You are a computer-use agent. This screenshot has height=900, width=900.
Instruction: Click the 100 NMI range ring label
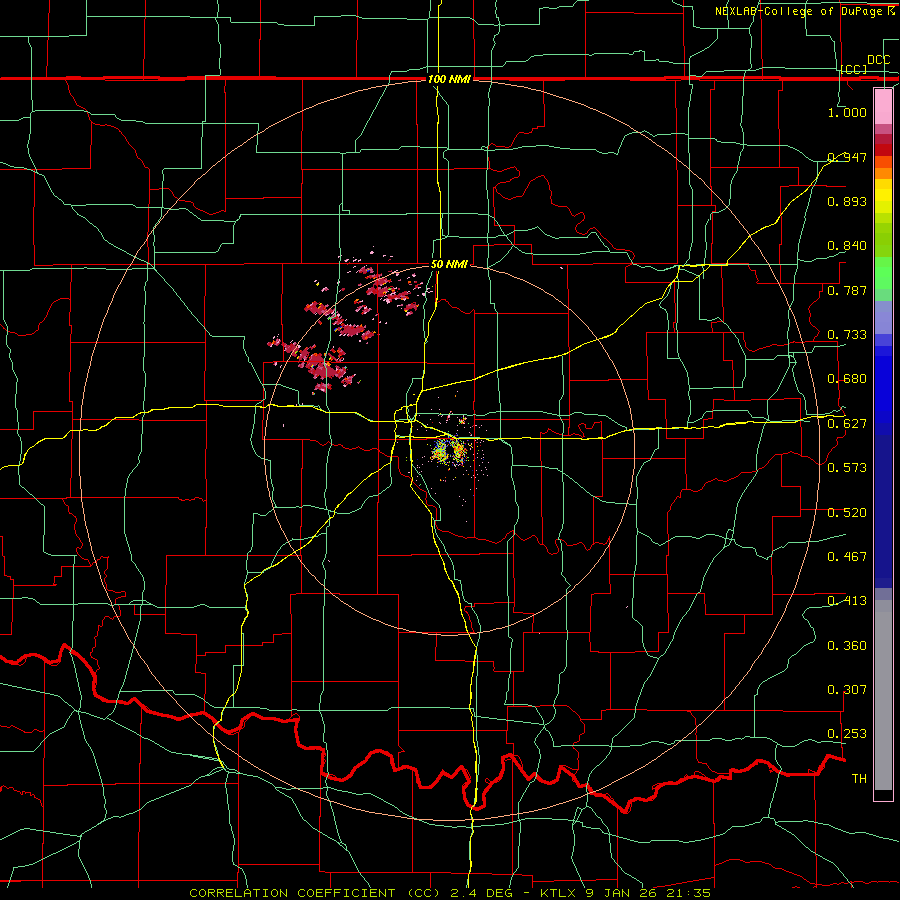[449, 79]
